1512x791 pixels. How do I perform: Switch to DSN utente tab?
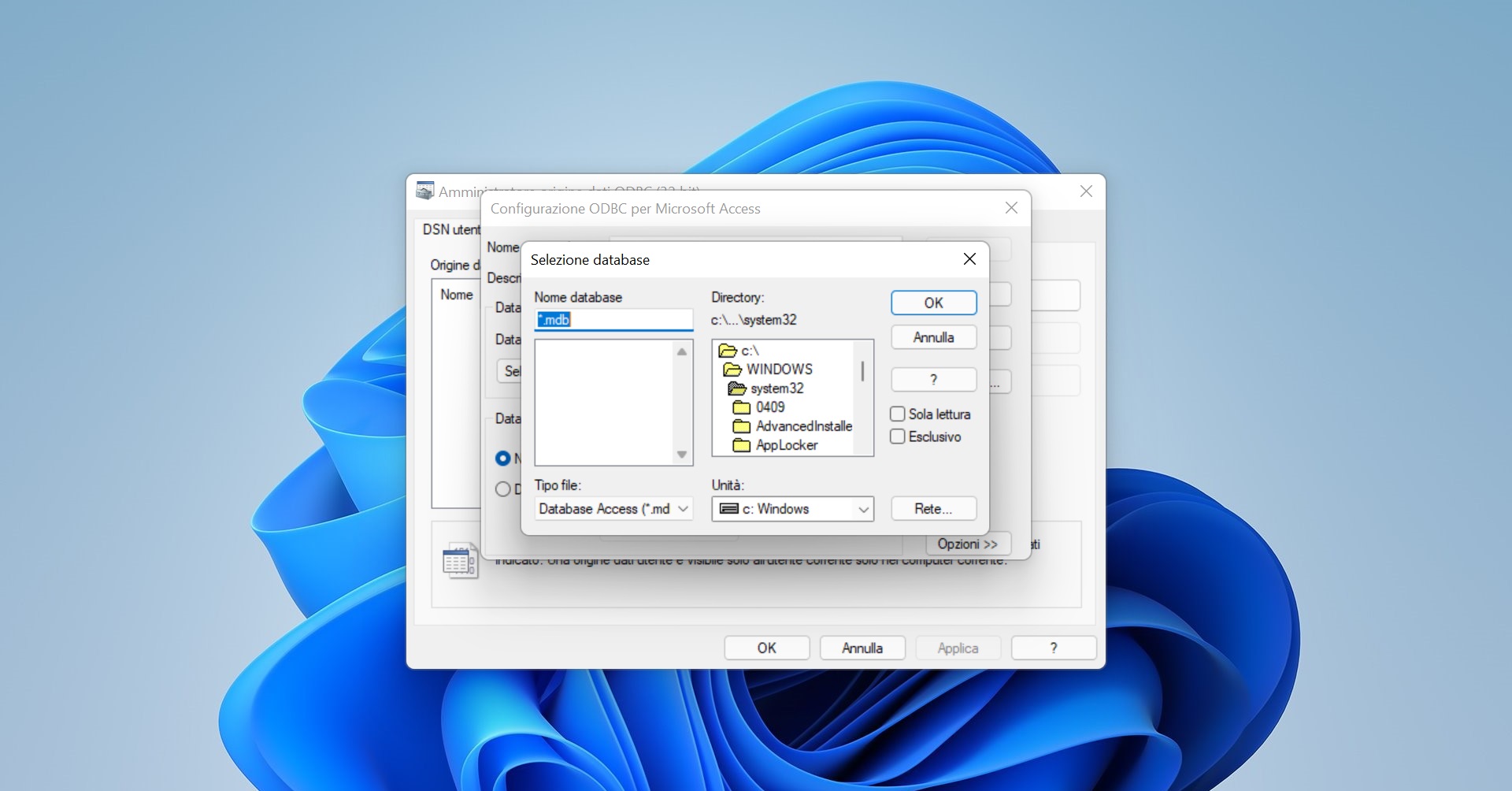(450, 230)
